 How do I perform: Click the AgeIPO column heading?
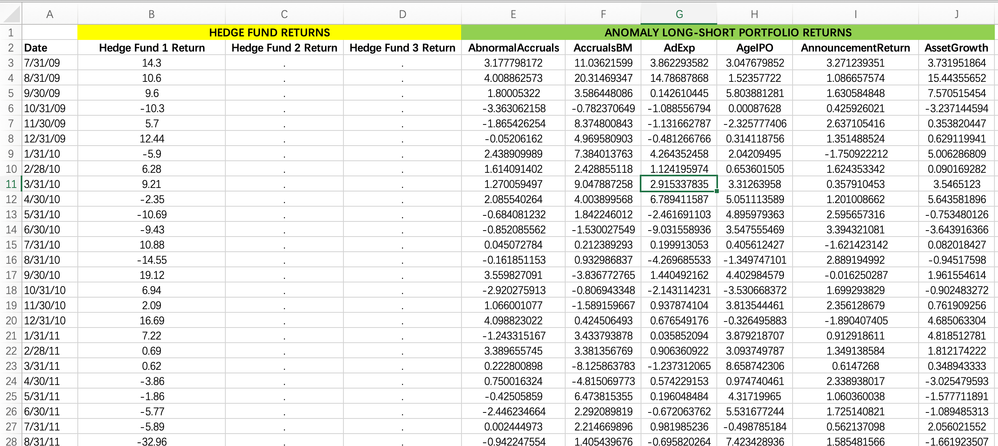754,48
